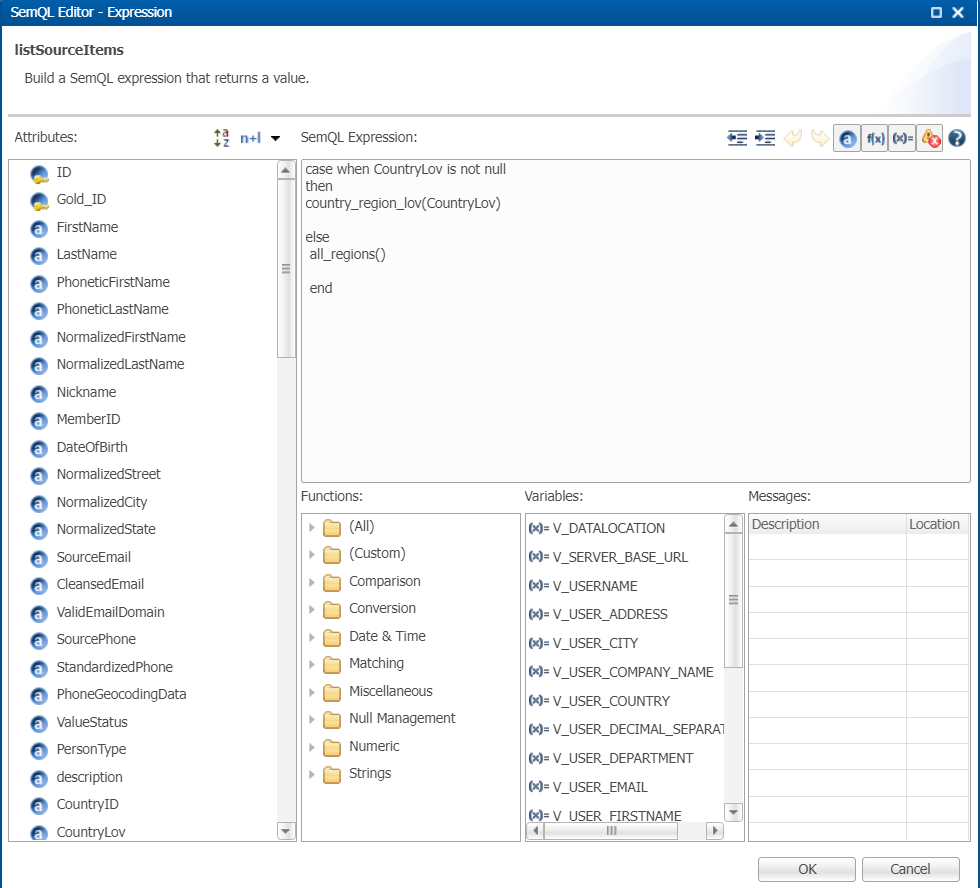Image resolution: width=980 pixels, height=888 pixels.
Task: Click the Numeric folder icon
Action: (332, 747)
